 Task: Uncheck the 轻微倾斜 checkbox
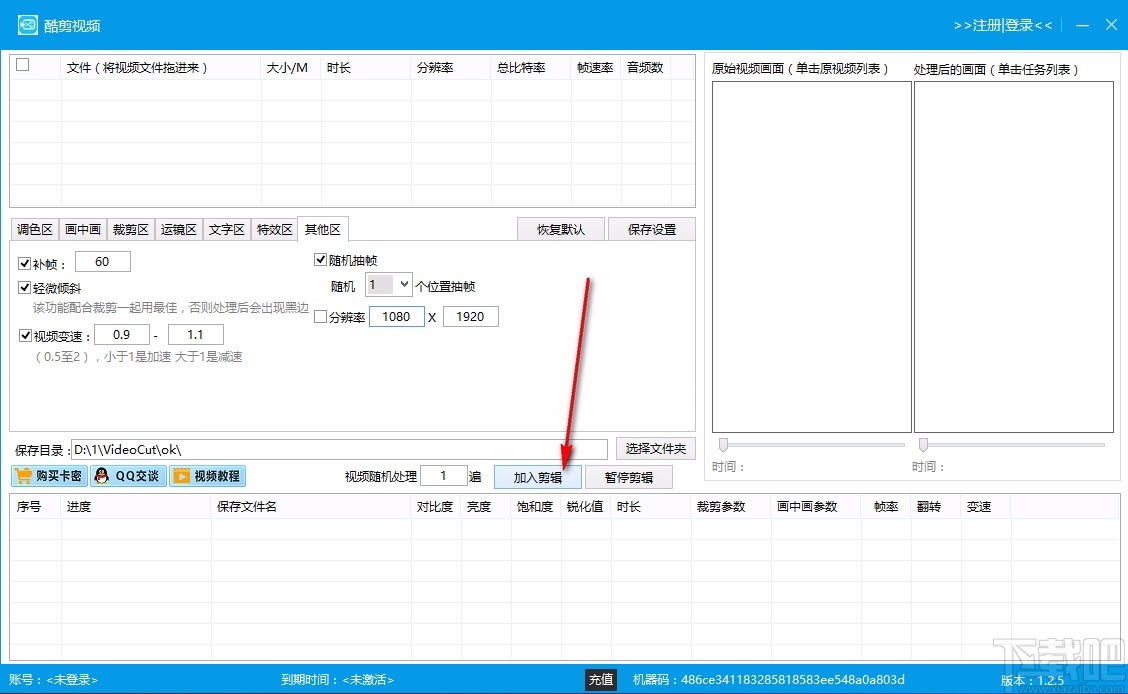pos(24,288)
